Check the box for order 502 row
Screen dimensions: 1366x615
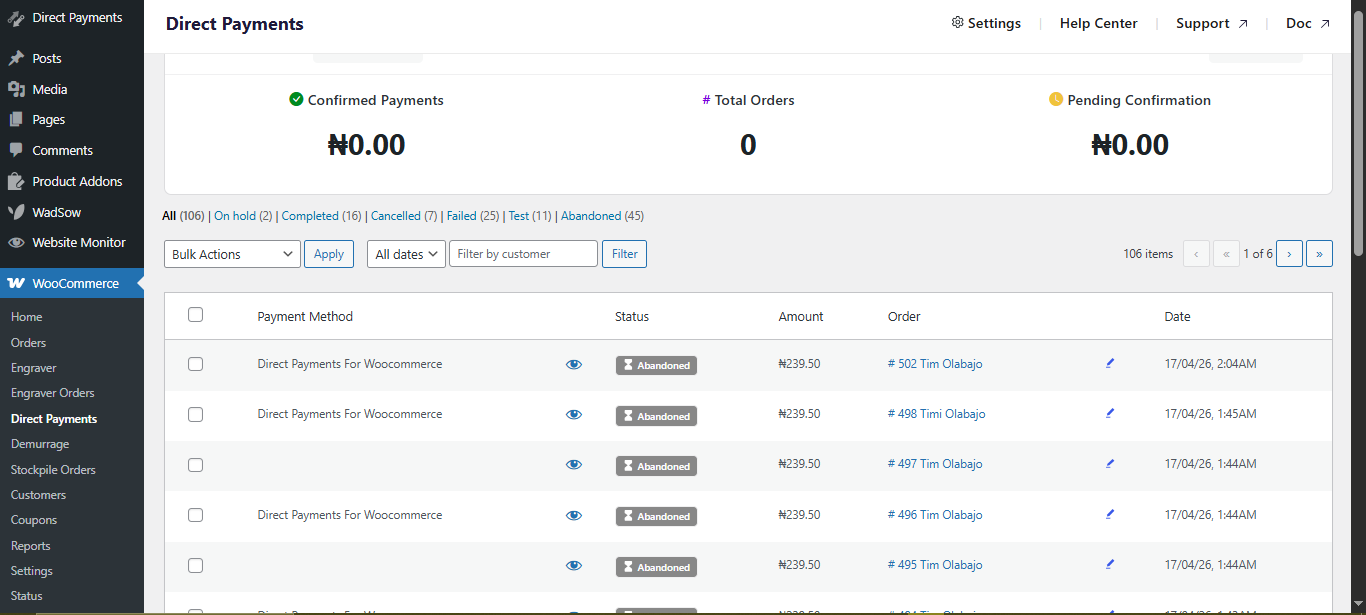(x=195, y=364)
